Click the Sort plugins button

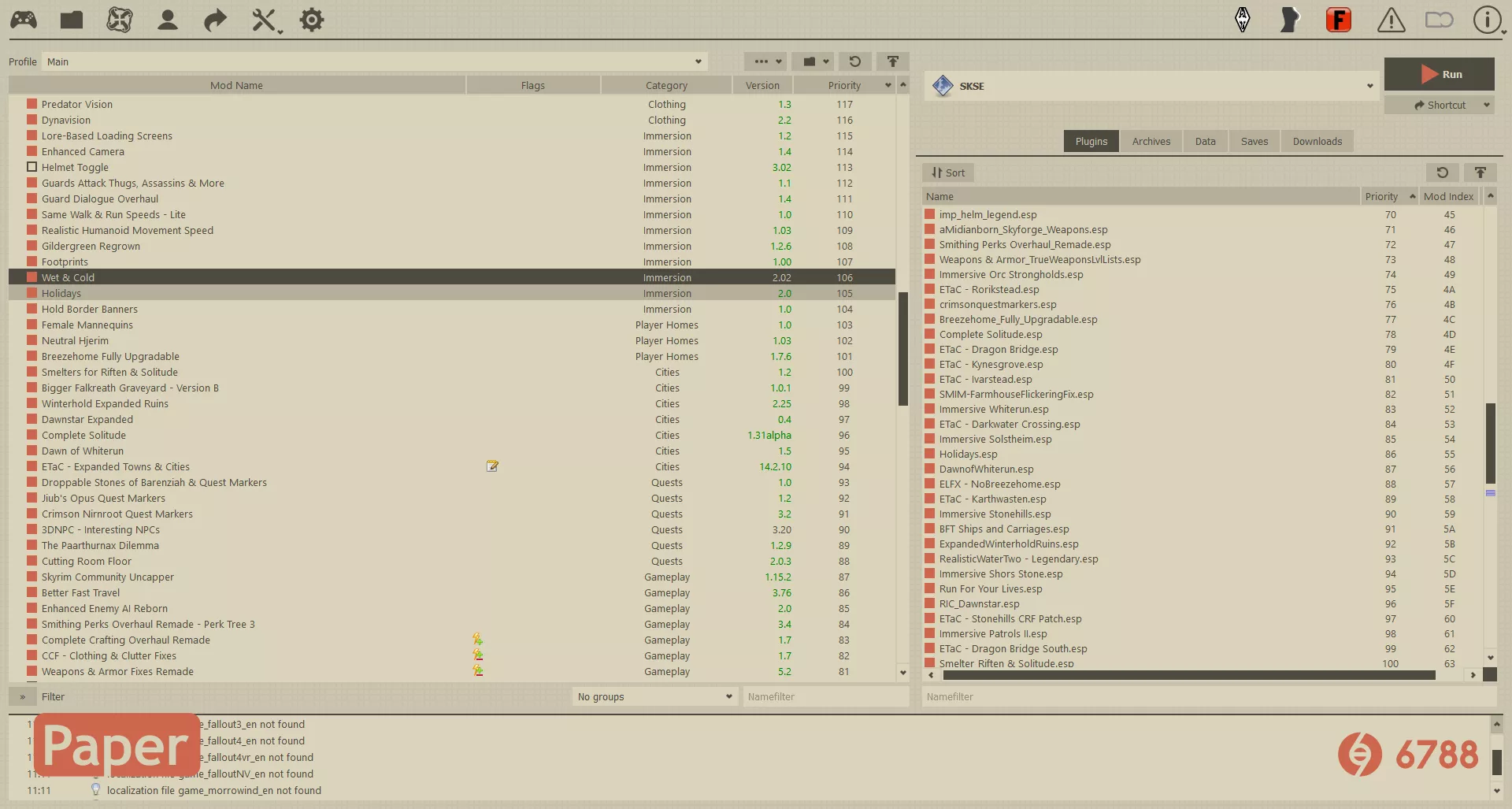pos(948,173)
